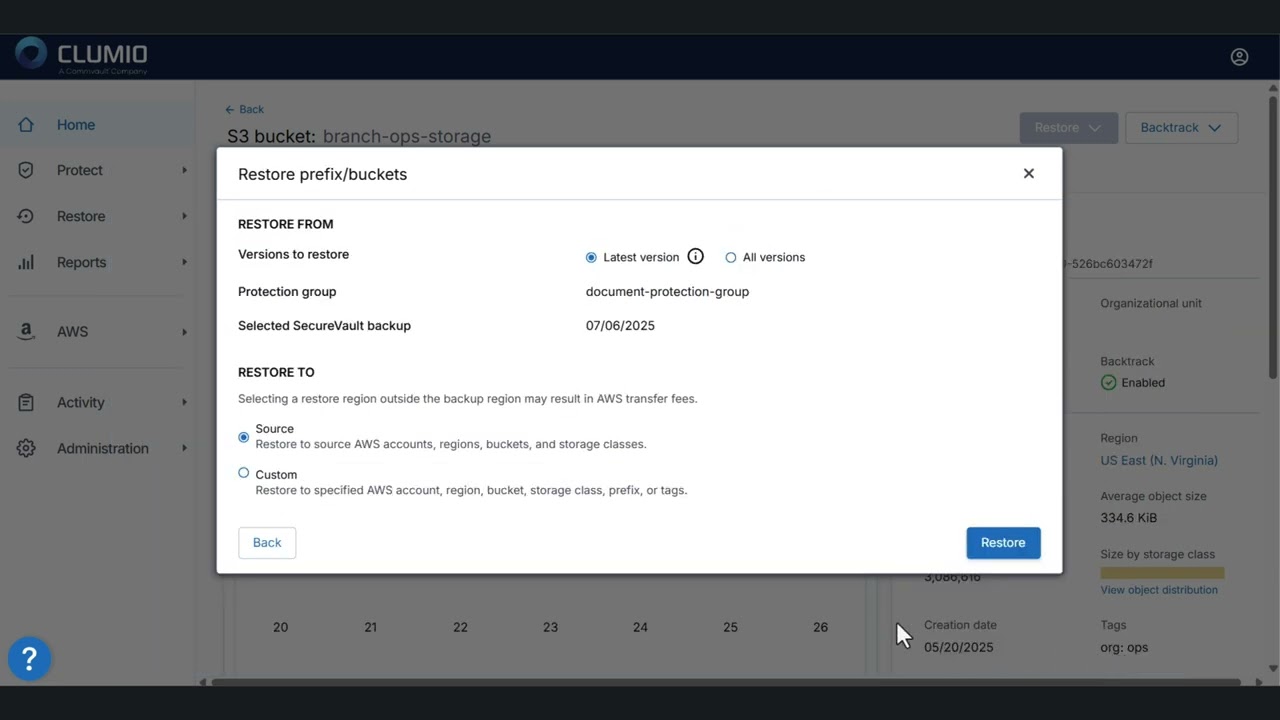Click the info icon beside Latest version
Screen dimensions: 1280x720
click(696, 257)
